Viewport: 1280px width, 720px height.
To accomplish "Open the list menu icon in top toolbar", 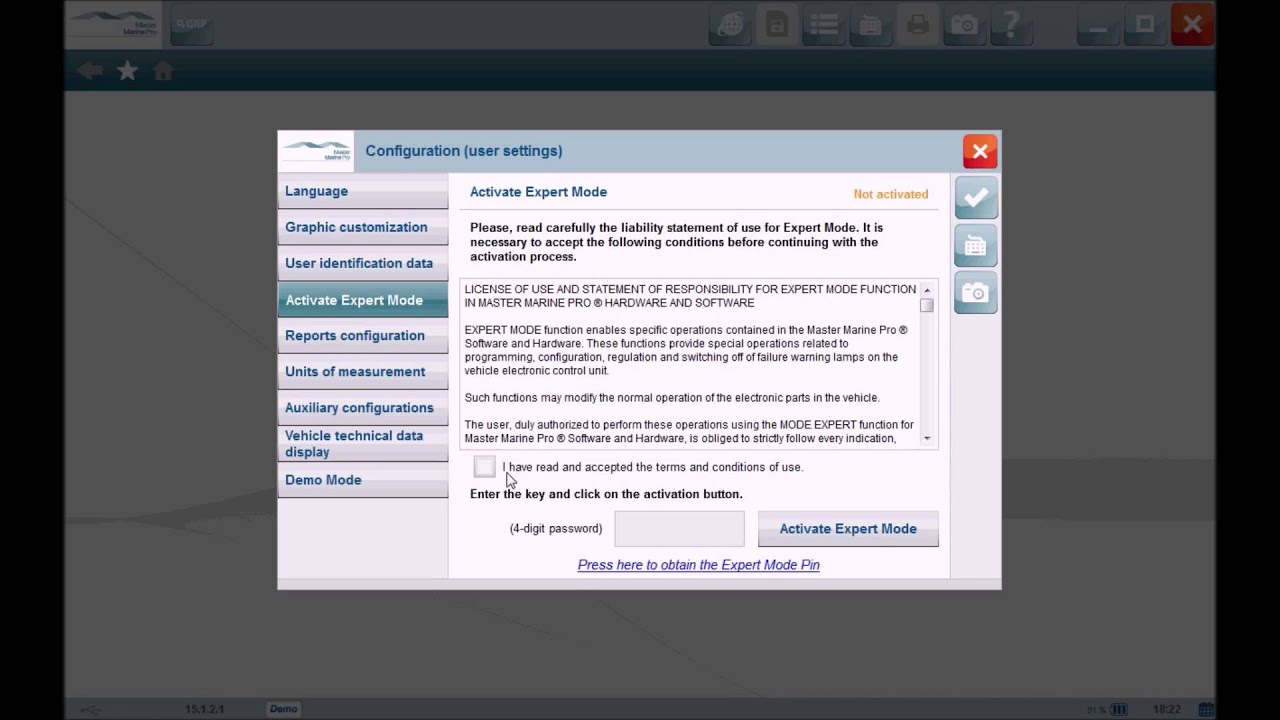I will click(825, 25).
